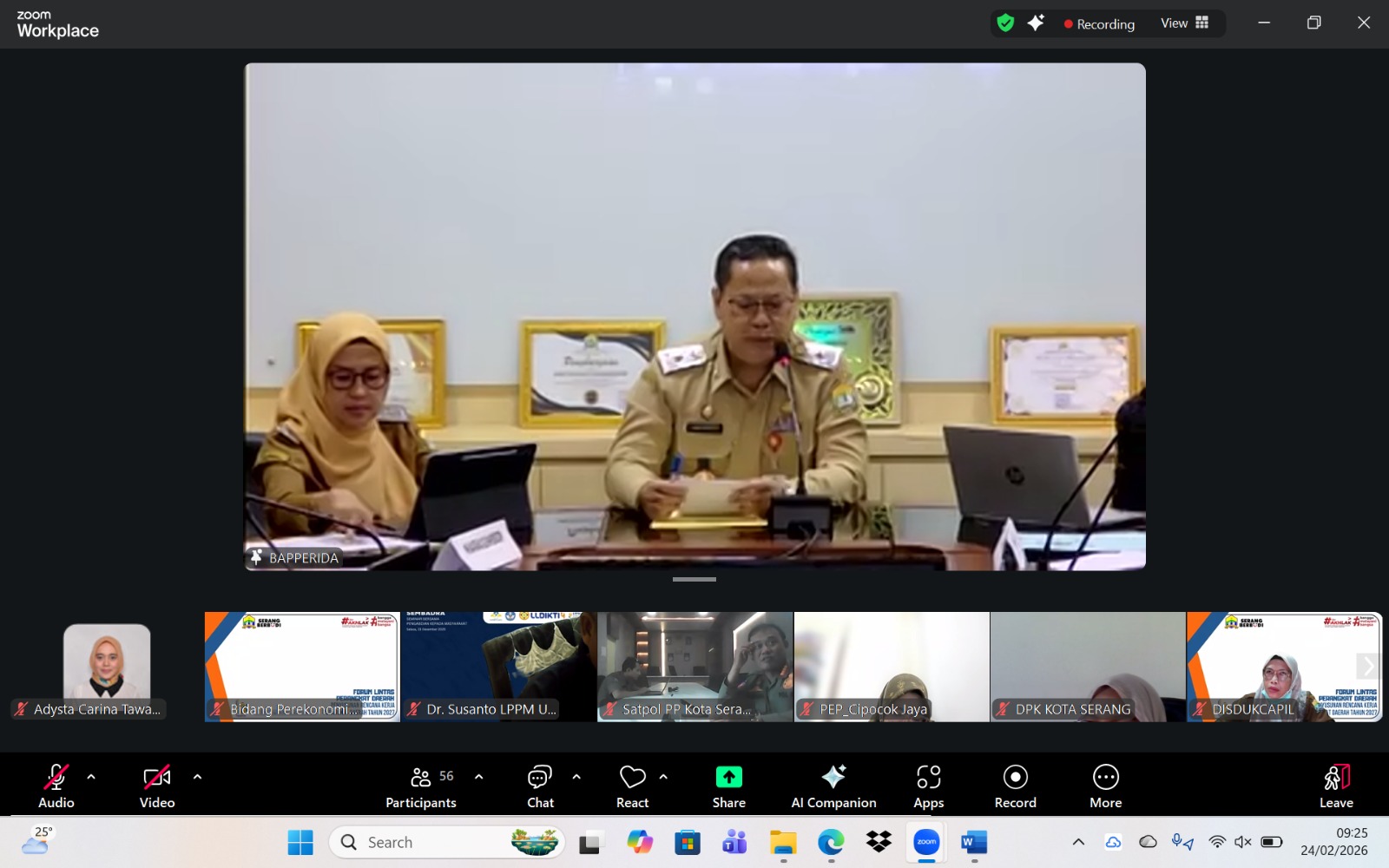Open the React emoji menu
Screen dimensions: 1389x868
(x=632, y=786)
